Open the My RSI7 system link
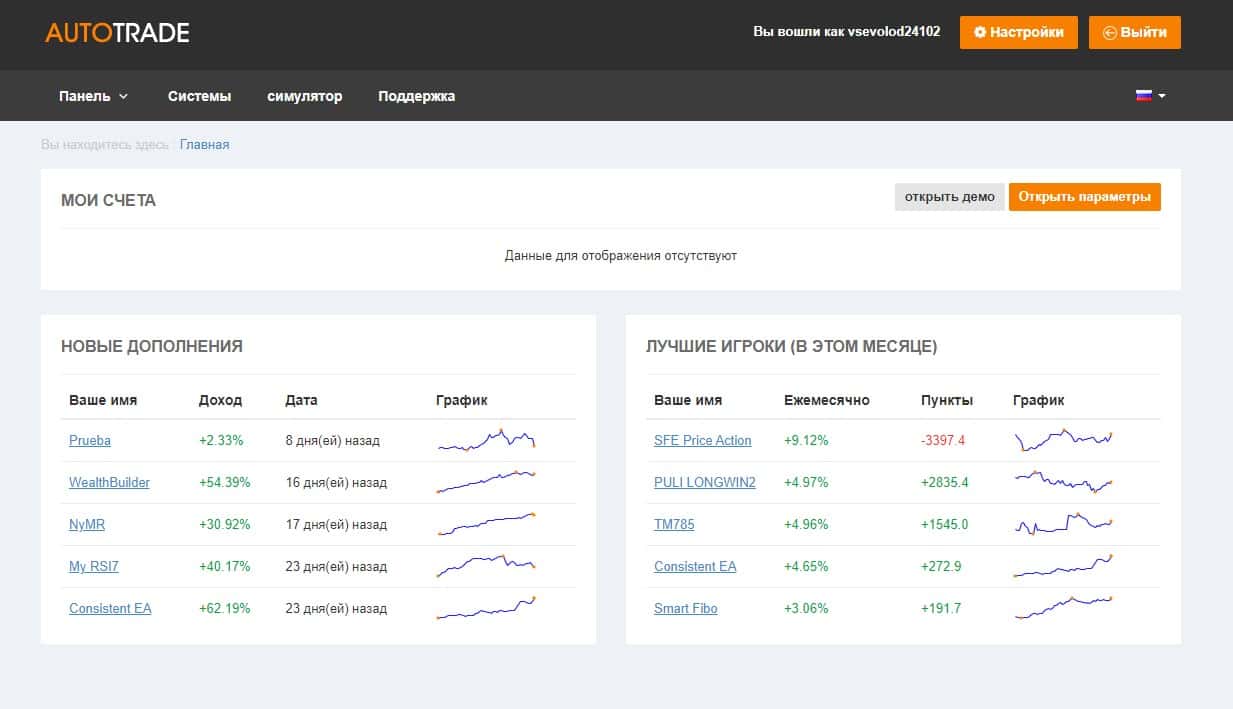Image resolution: width=1233 pixels, height=709 pixels. coord(94,566)
